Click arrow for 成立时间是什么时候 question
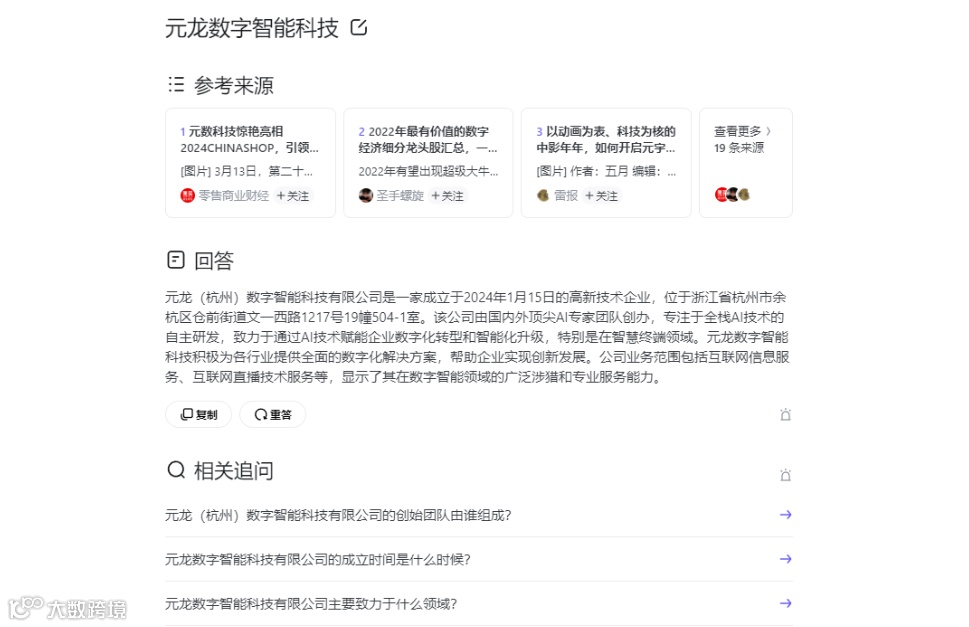 coord(785,559)
